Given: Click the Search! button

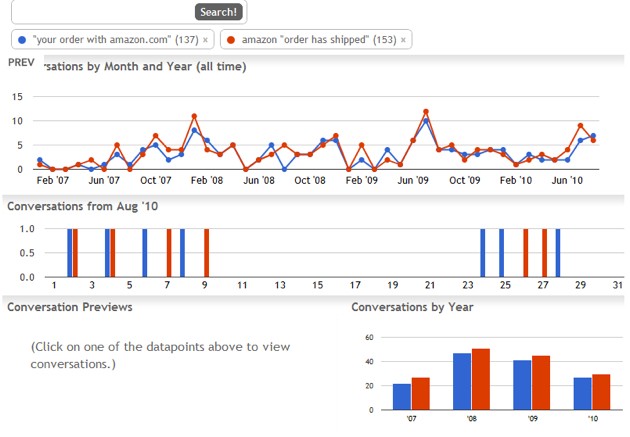Looking at the screenshot, I should 219,12.
